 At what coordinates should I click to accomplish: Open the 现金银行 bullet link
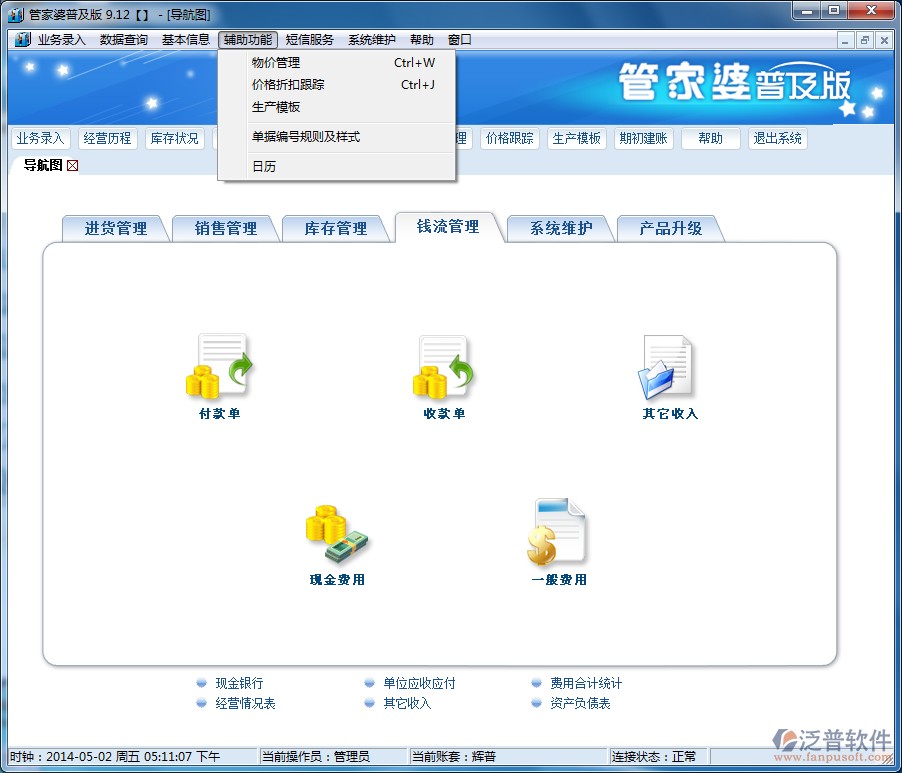point(239,683)
